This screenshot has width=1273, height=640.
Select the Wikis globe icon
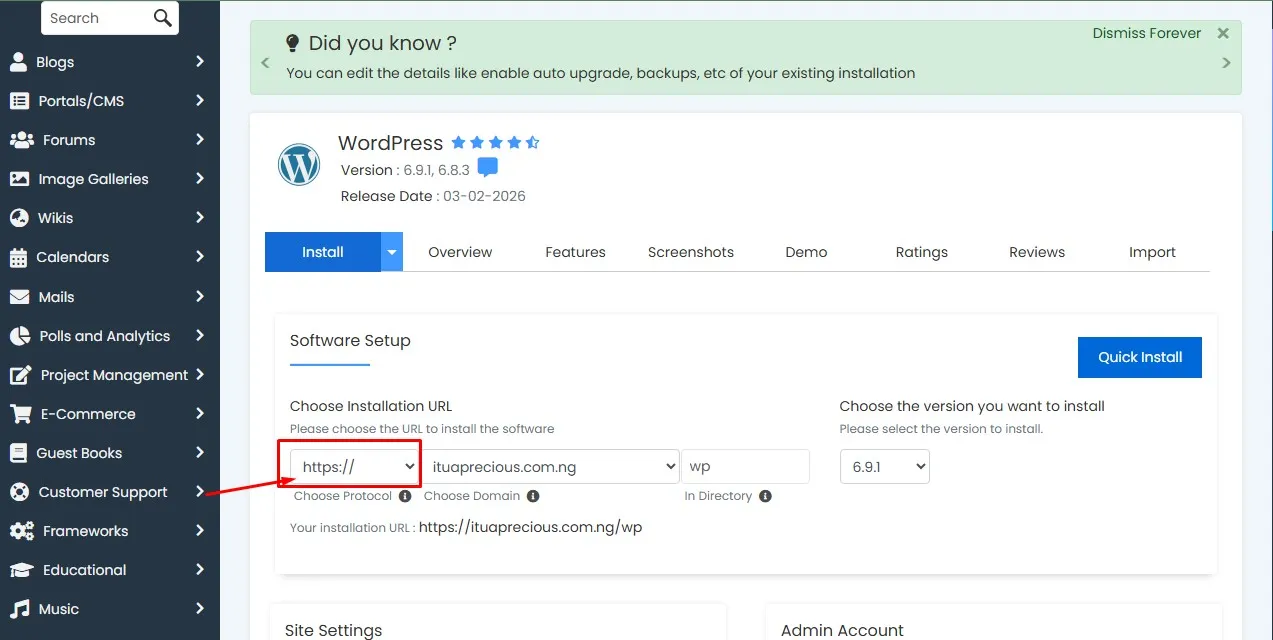(20, 217)
